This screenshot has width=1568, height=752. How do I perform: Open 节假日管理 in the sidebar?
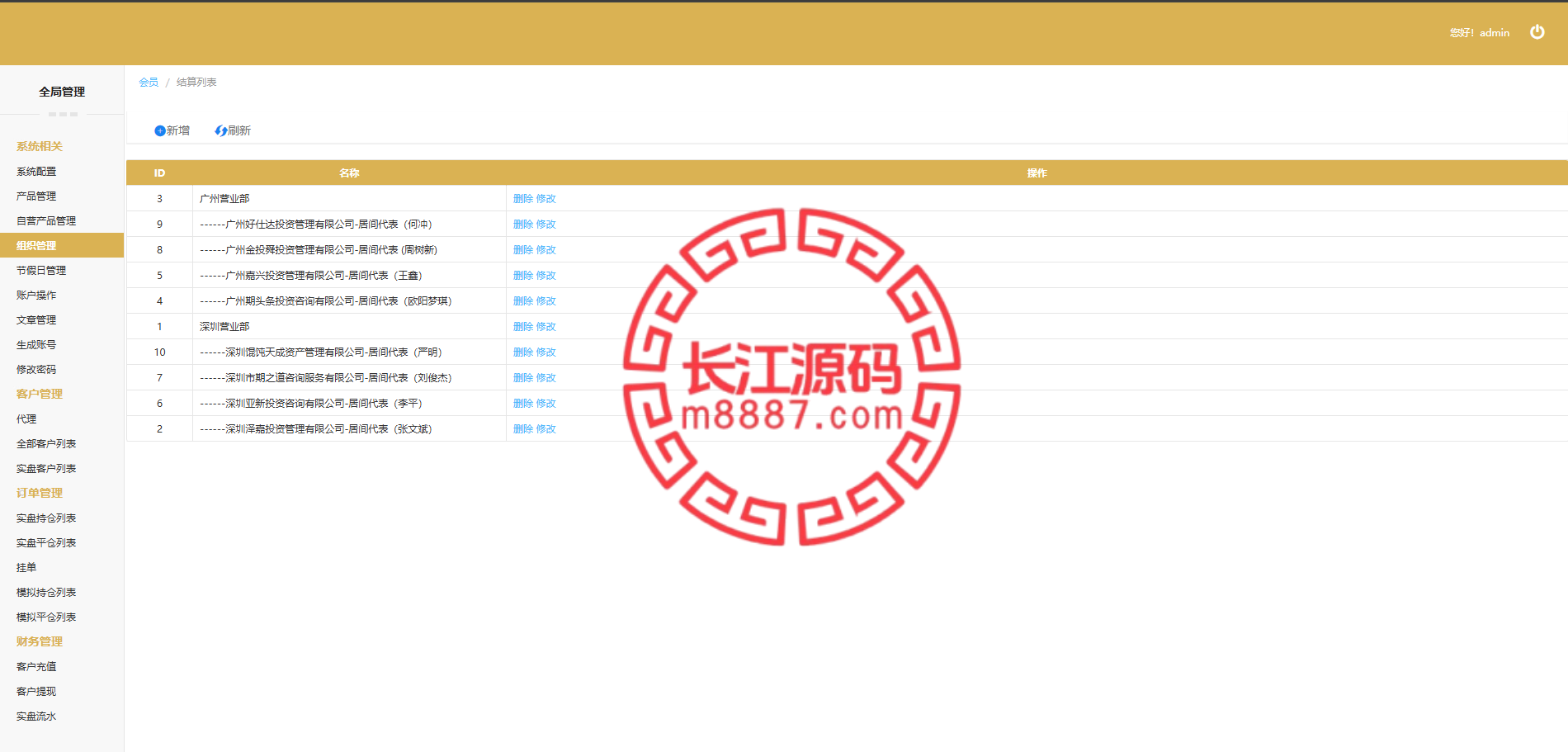coord(41,271)
